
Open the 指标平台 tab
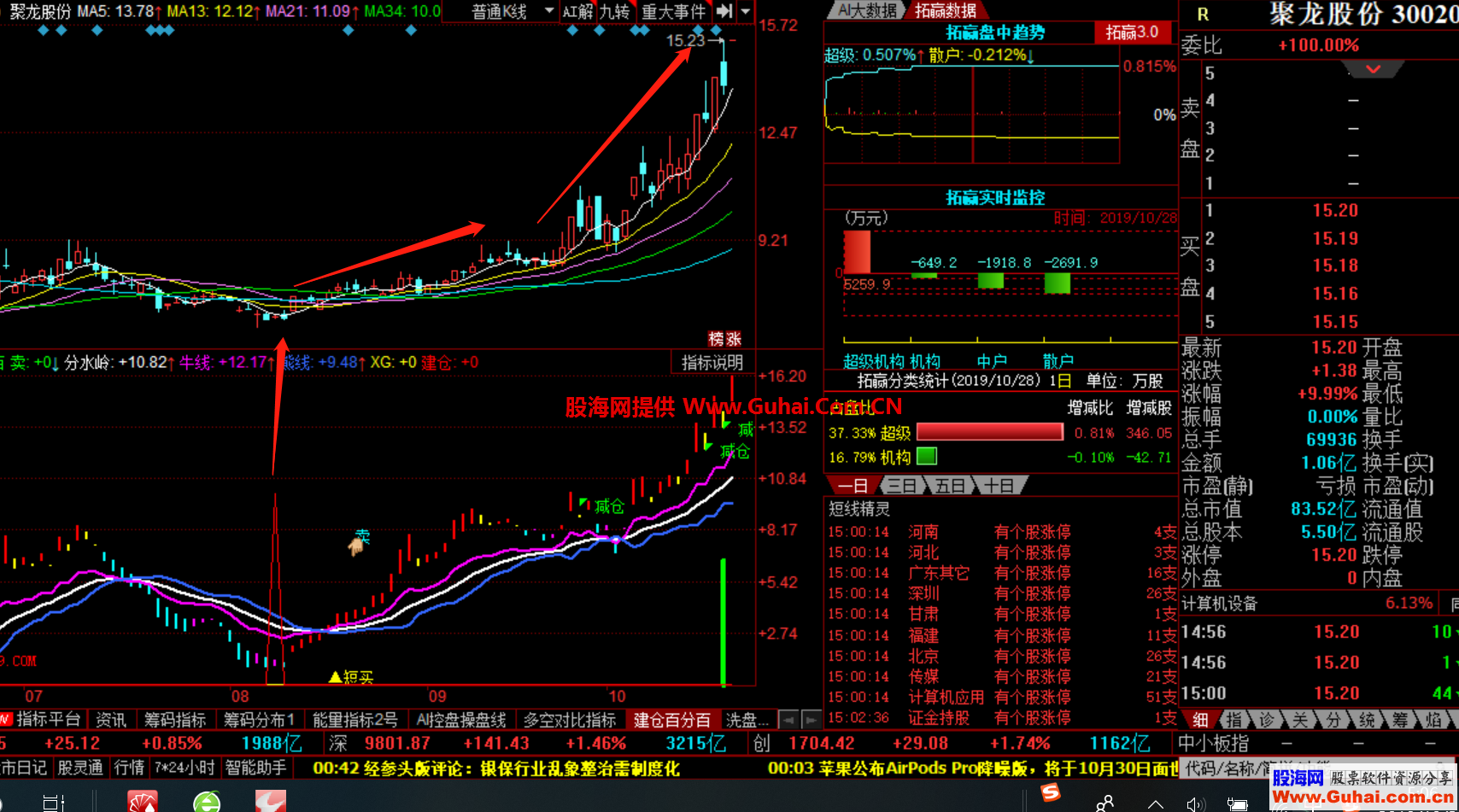(48, 720)
